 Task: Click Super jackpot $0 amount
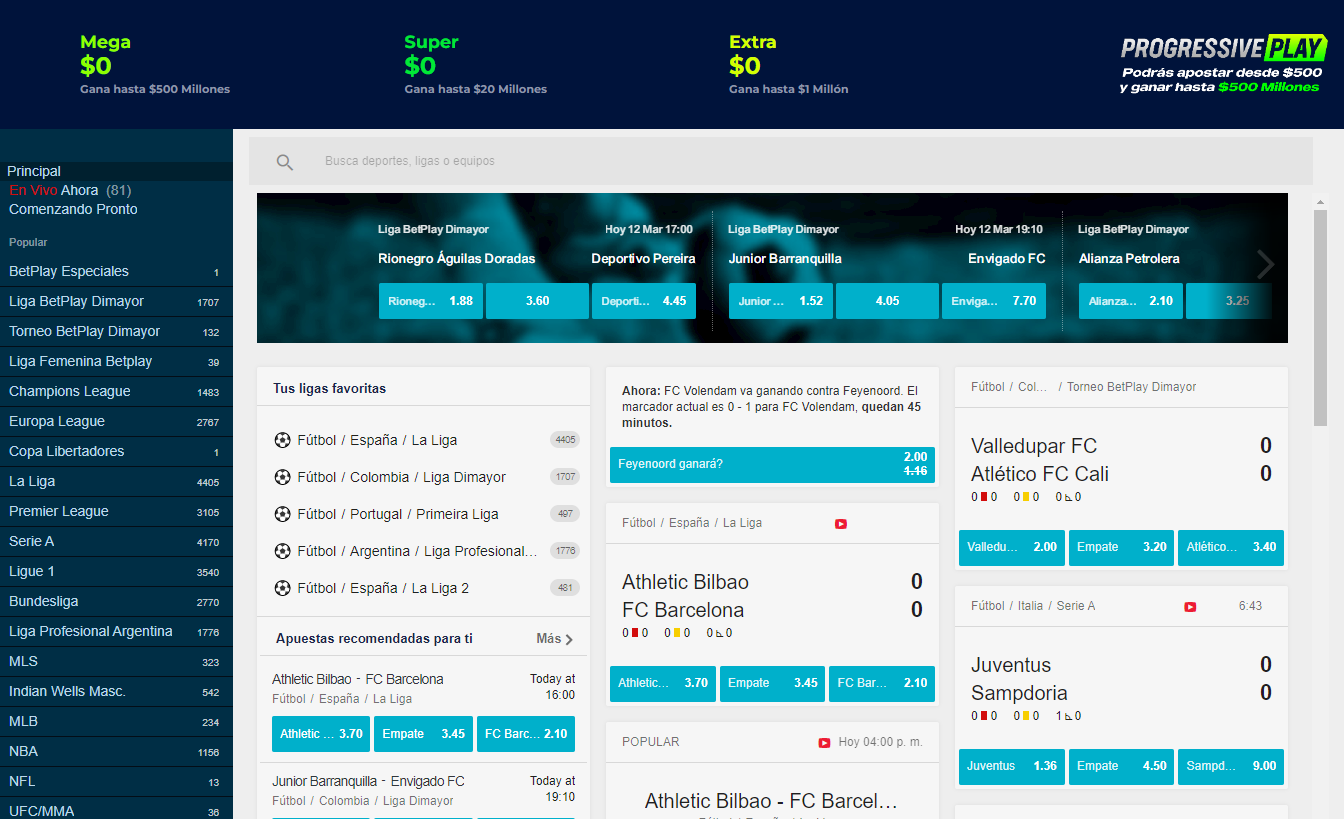(x=420, y=66)
